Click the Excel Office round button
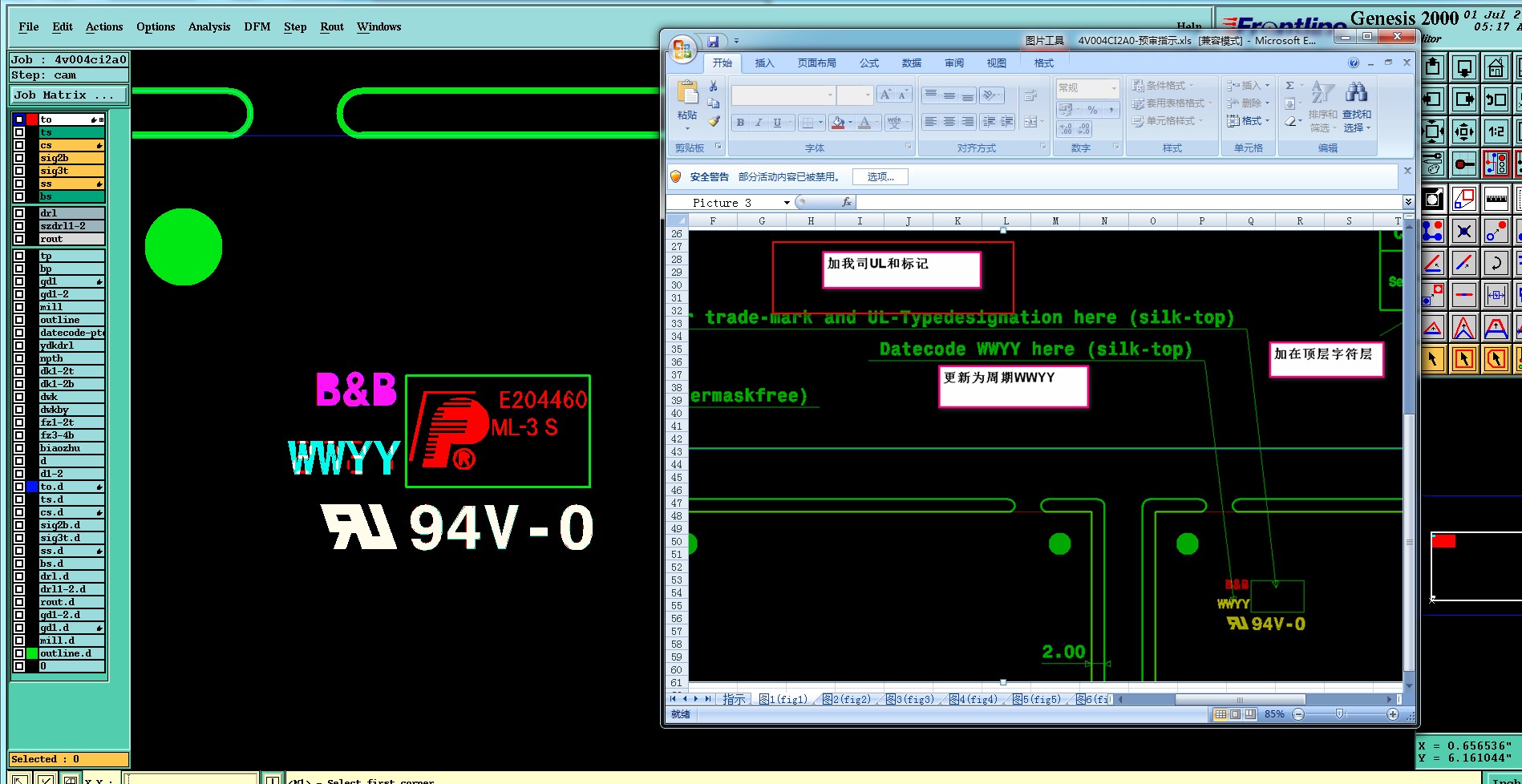The width and height of the screenshot is (1522, 784). click(x=682, y=49)
